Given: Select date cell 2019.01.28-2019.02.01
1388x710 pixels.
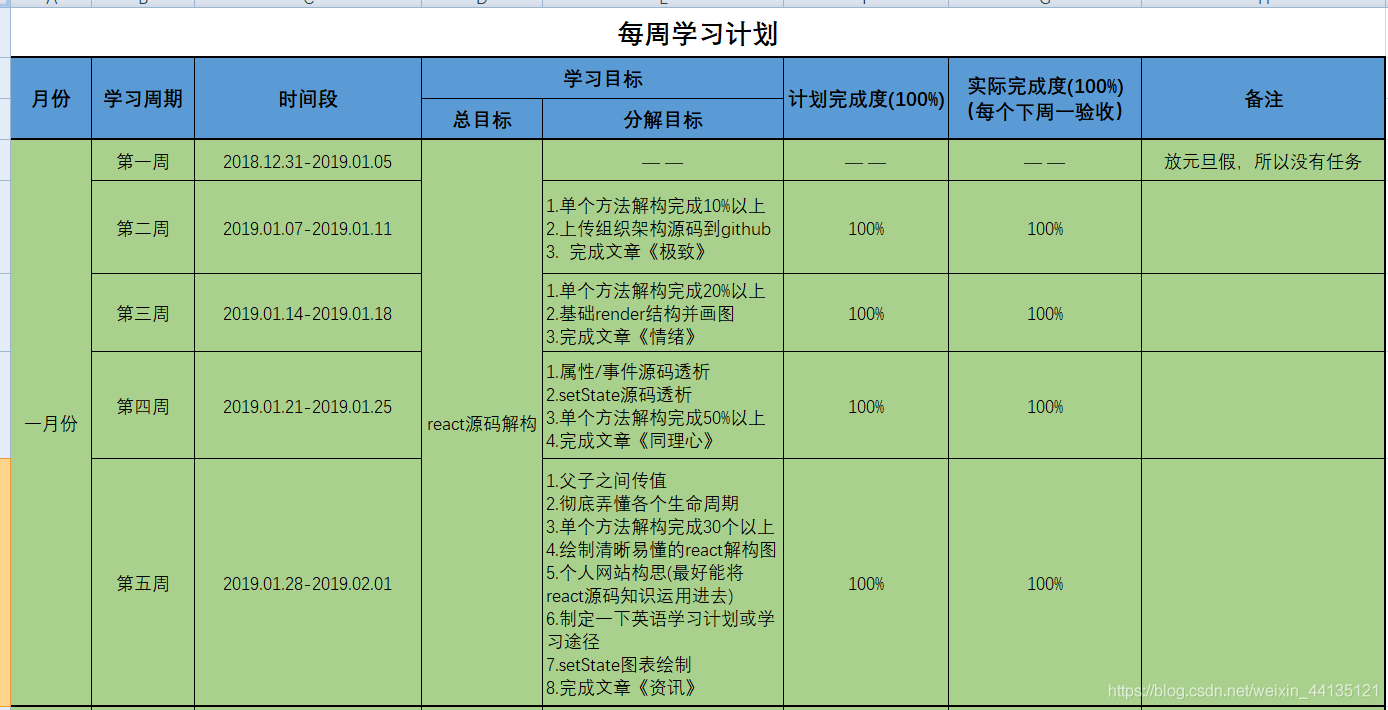Looking at the screenshot, I should click(308, 583).
